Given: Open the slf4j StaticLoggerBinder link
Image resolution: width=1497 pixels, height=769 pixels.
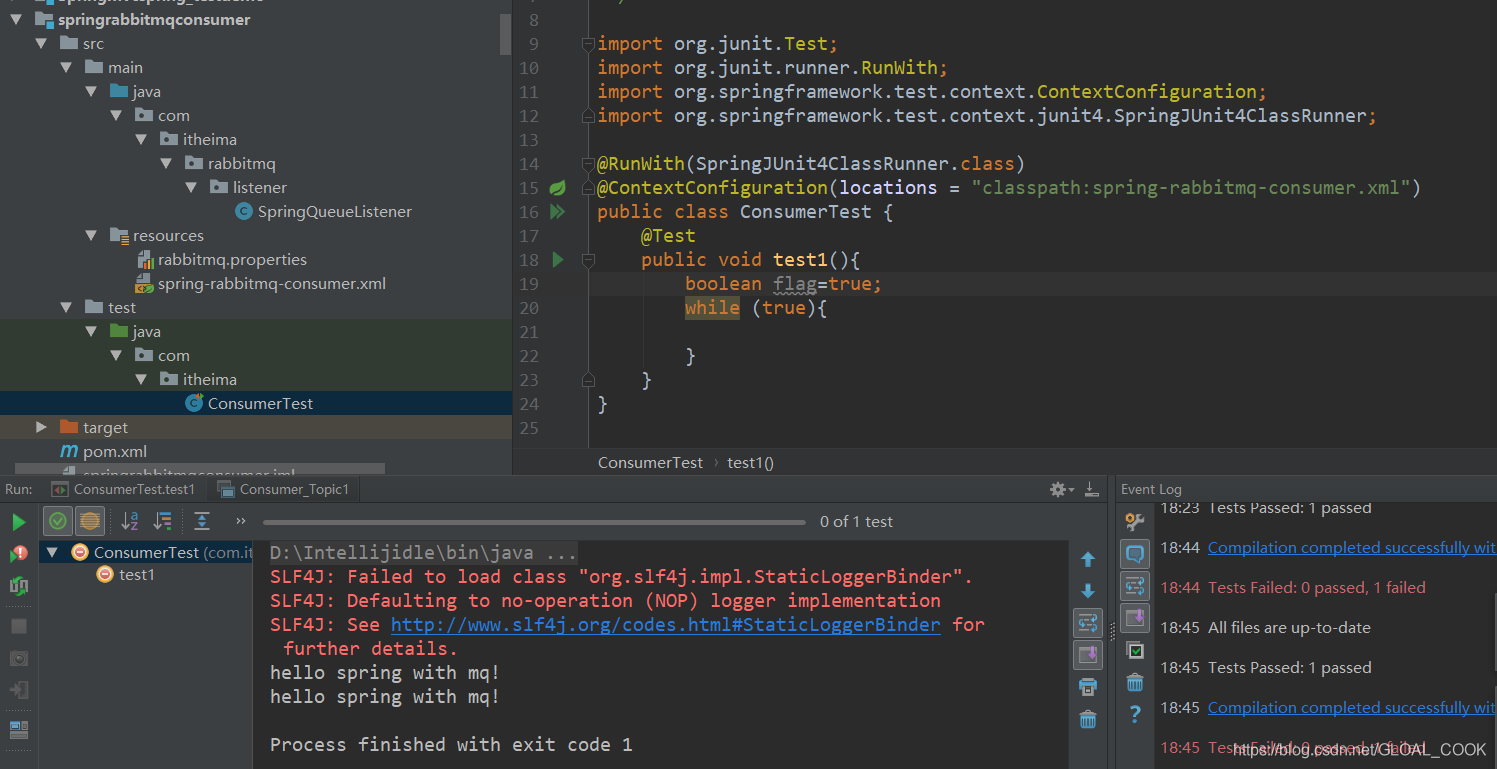Looking at the screenshot, I should (x=665, y=625).
